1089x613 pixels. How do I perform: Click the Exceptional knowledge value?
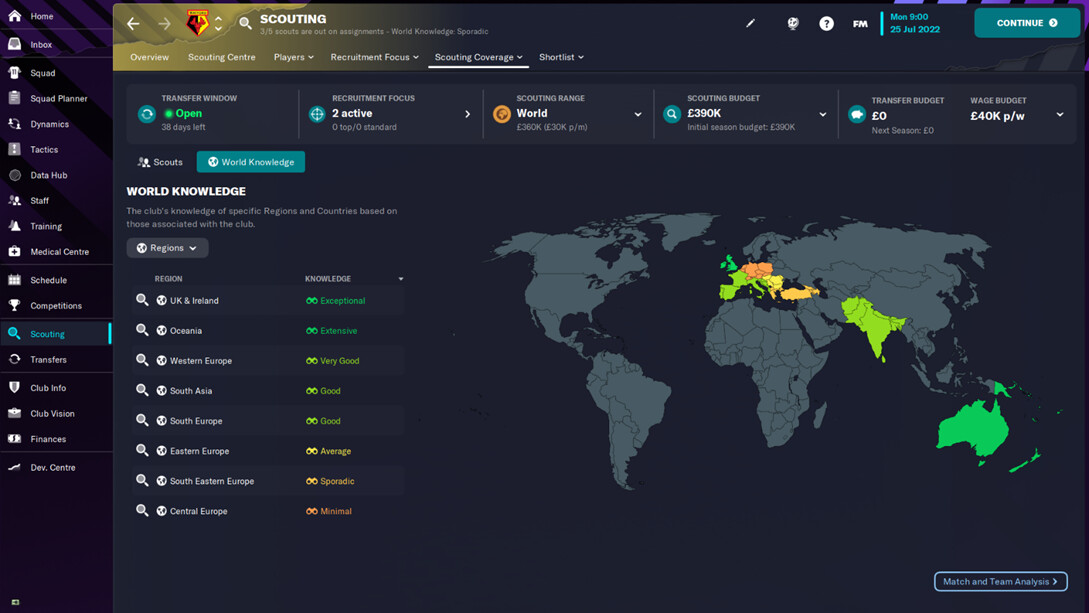[342, 301]
